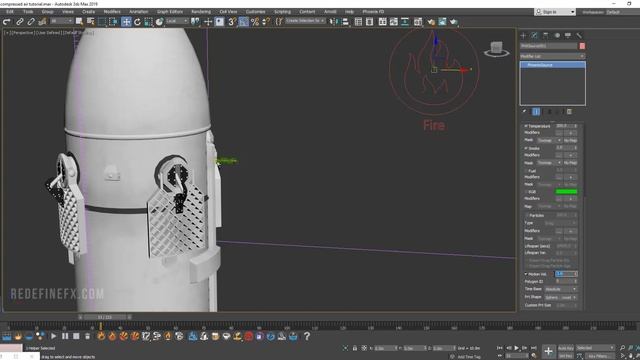This screenshot has height=360, width=640.
Task: Open the Curve Editor icon
Action: coord(393,22)
